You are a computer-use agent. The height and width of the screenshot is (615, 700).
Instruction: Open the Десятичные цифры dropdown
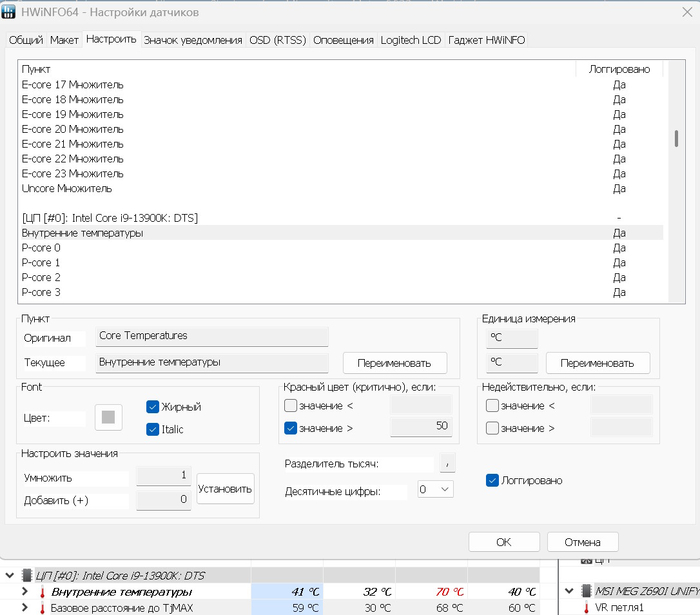pyautogui.click(x=435, y=489)
